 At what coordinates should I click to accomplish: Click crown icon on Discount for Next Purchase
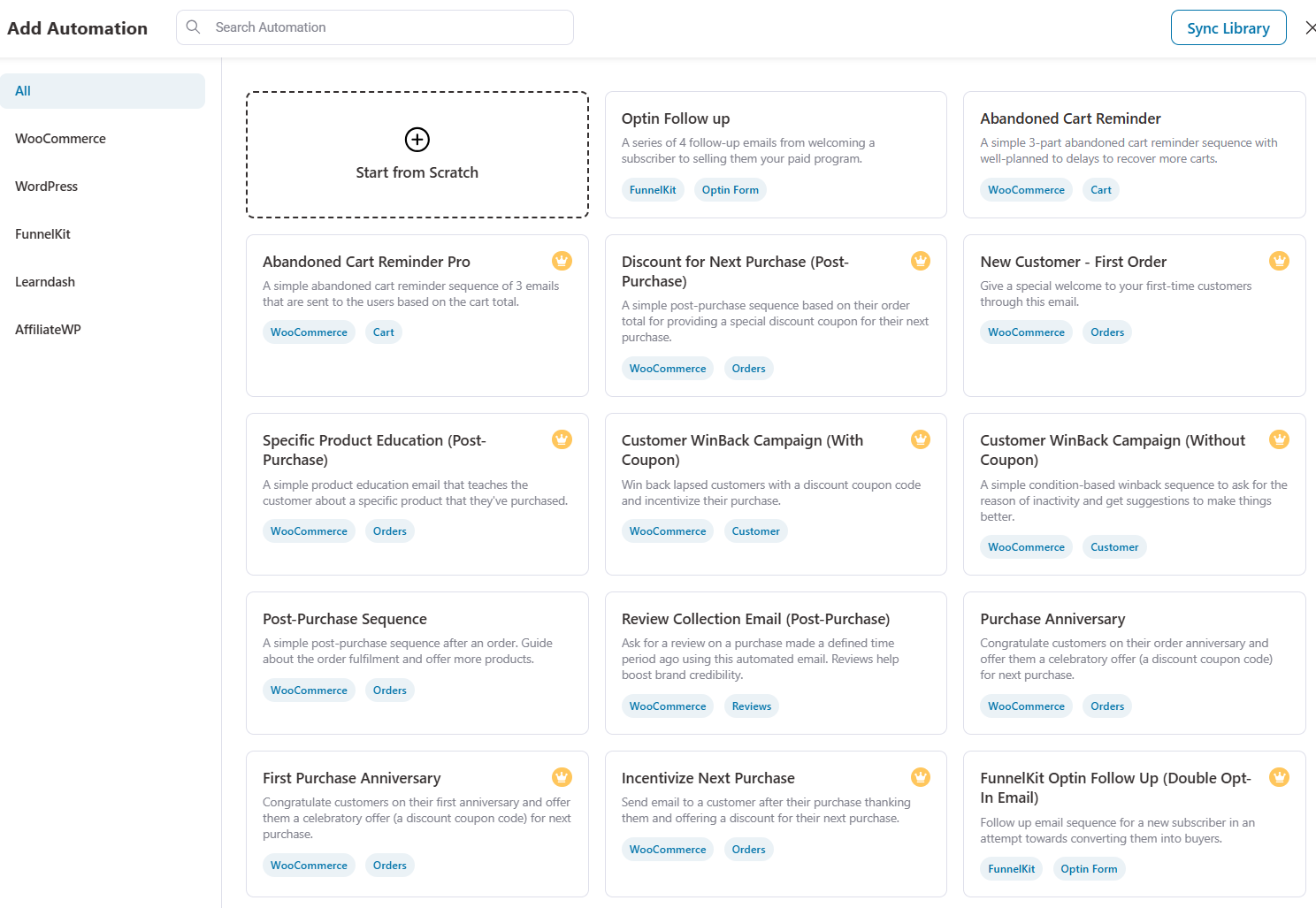click(921, 261)
